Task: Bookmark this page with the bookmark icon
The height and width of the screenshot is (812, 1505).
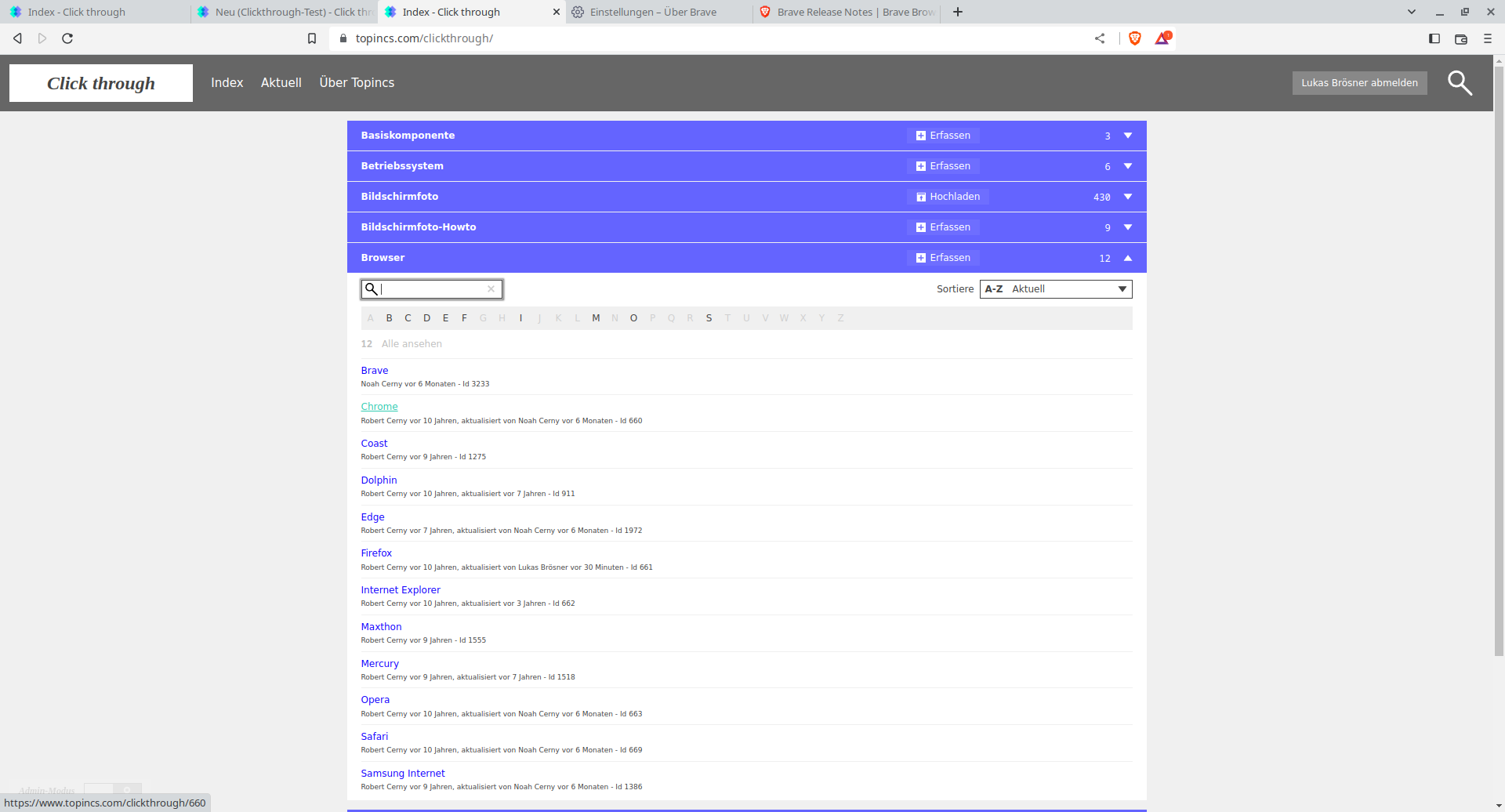Action: [x=312, y=38]
